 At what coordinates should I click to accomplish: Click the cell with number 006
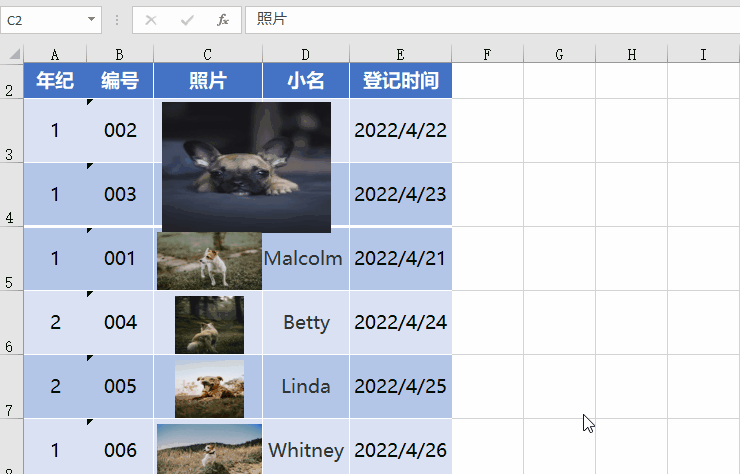pos(120,447)
